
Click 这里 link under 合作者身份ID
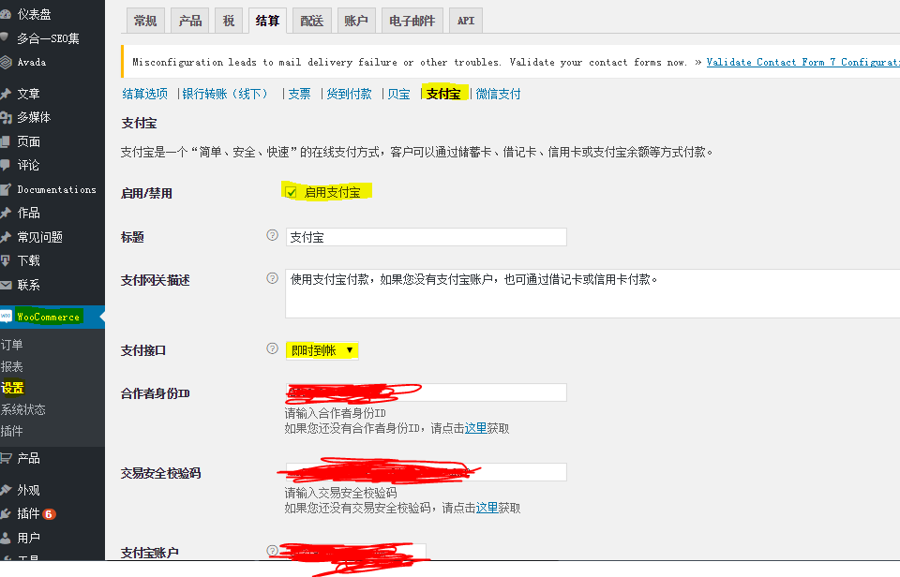click(x=476, y=428)
